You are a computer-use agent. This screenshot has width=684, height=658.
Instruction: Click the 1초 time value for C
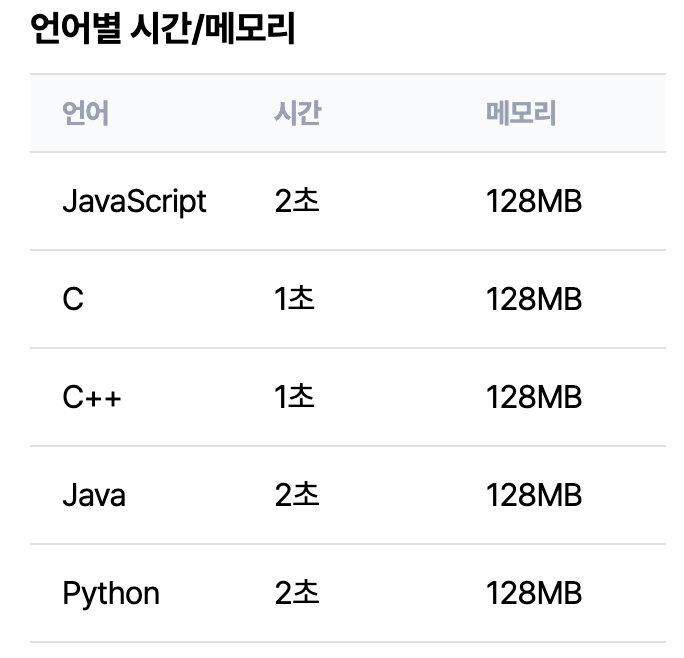294,299
